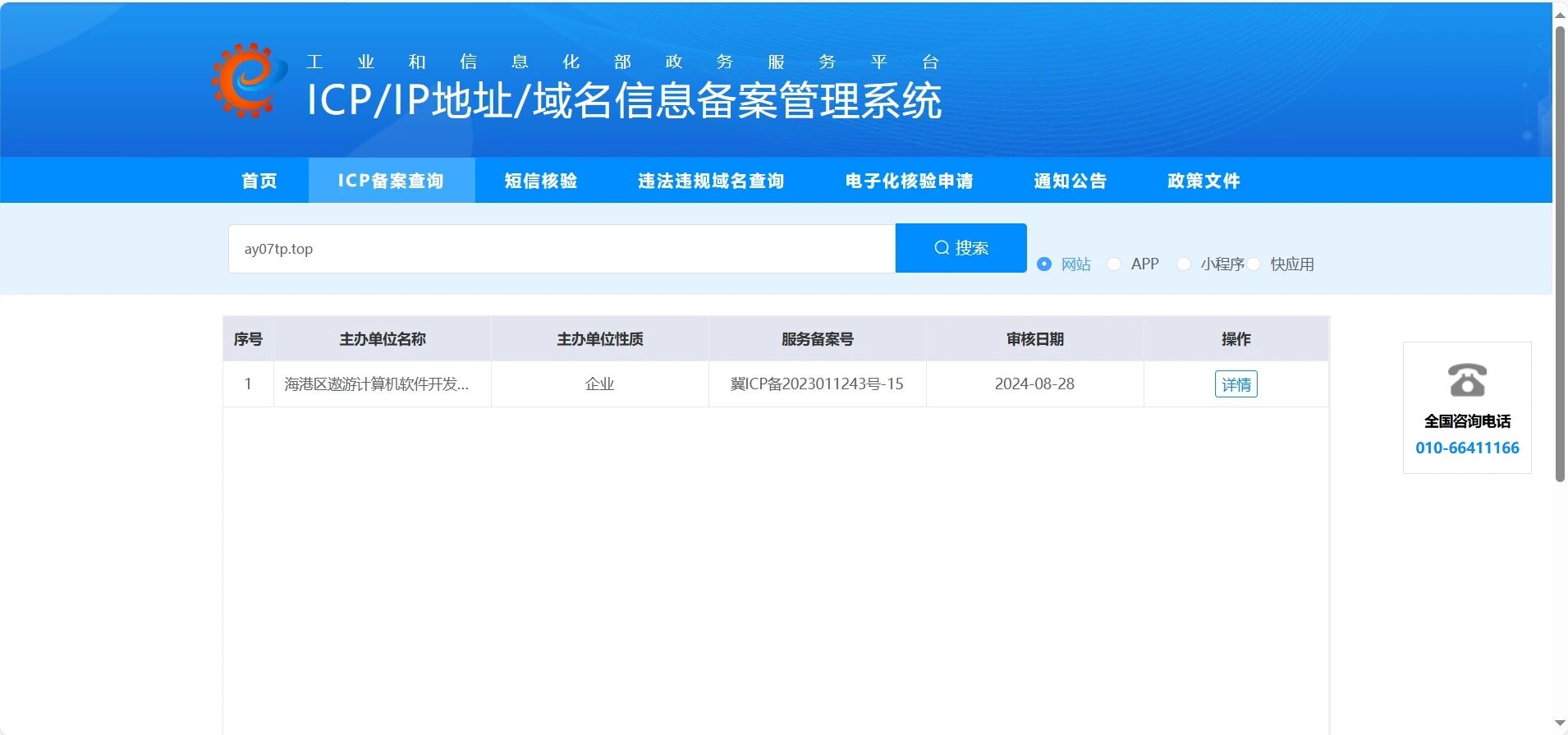Select the 快应用 radio option
The width and height of the screenshot is (1568, 735).
tap(1254, 264)
